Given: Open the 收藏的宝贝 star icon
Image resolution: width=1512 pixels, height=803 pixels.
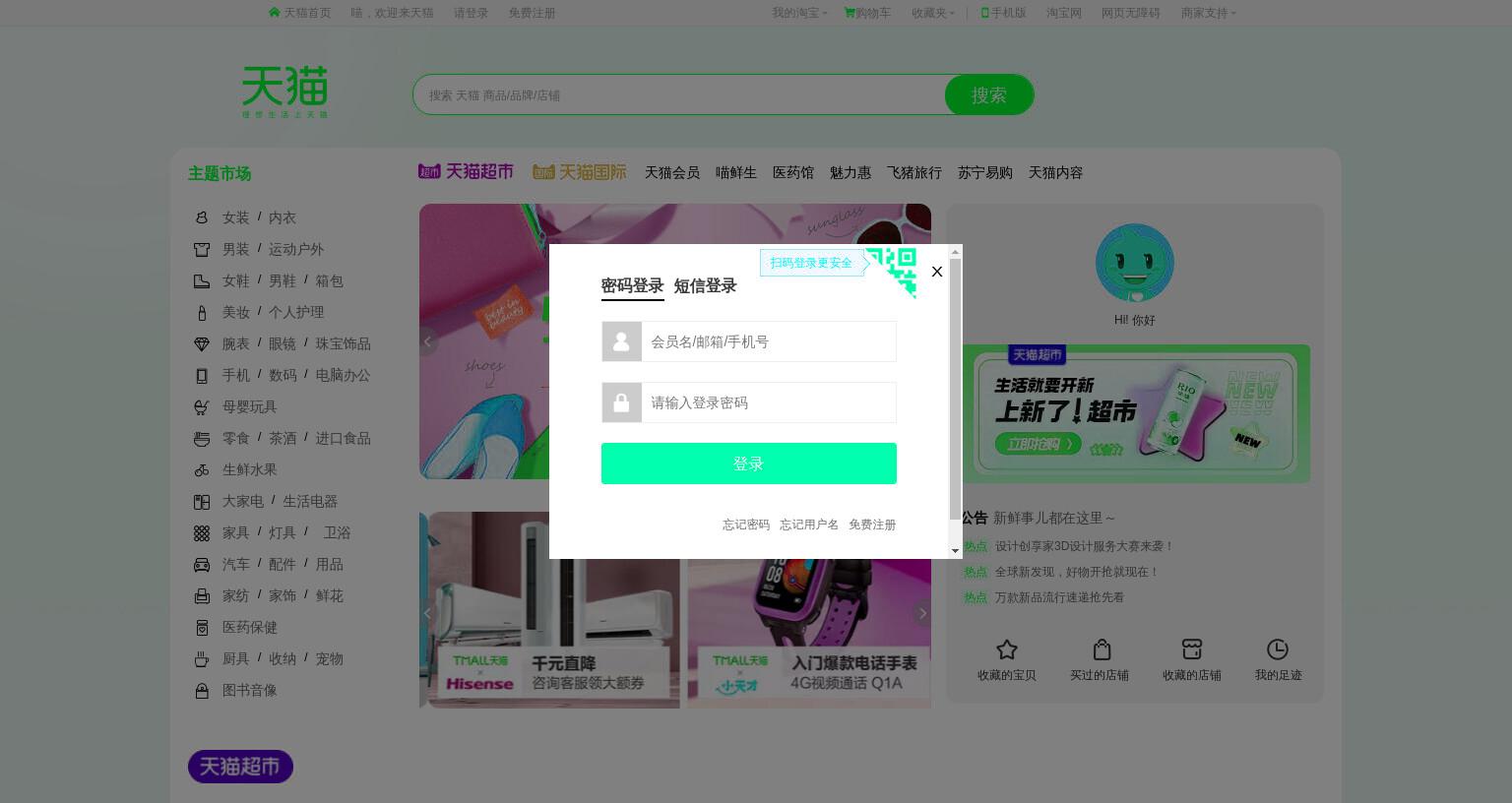Looking at the screenshot, I should point(1006,649).
